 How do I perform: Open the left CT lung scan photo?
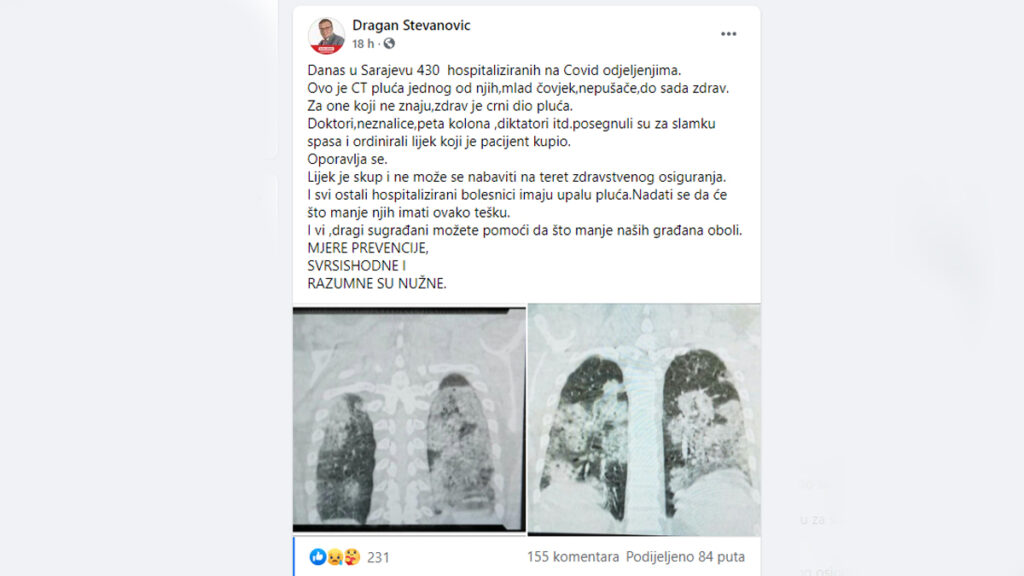point(409,420)
